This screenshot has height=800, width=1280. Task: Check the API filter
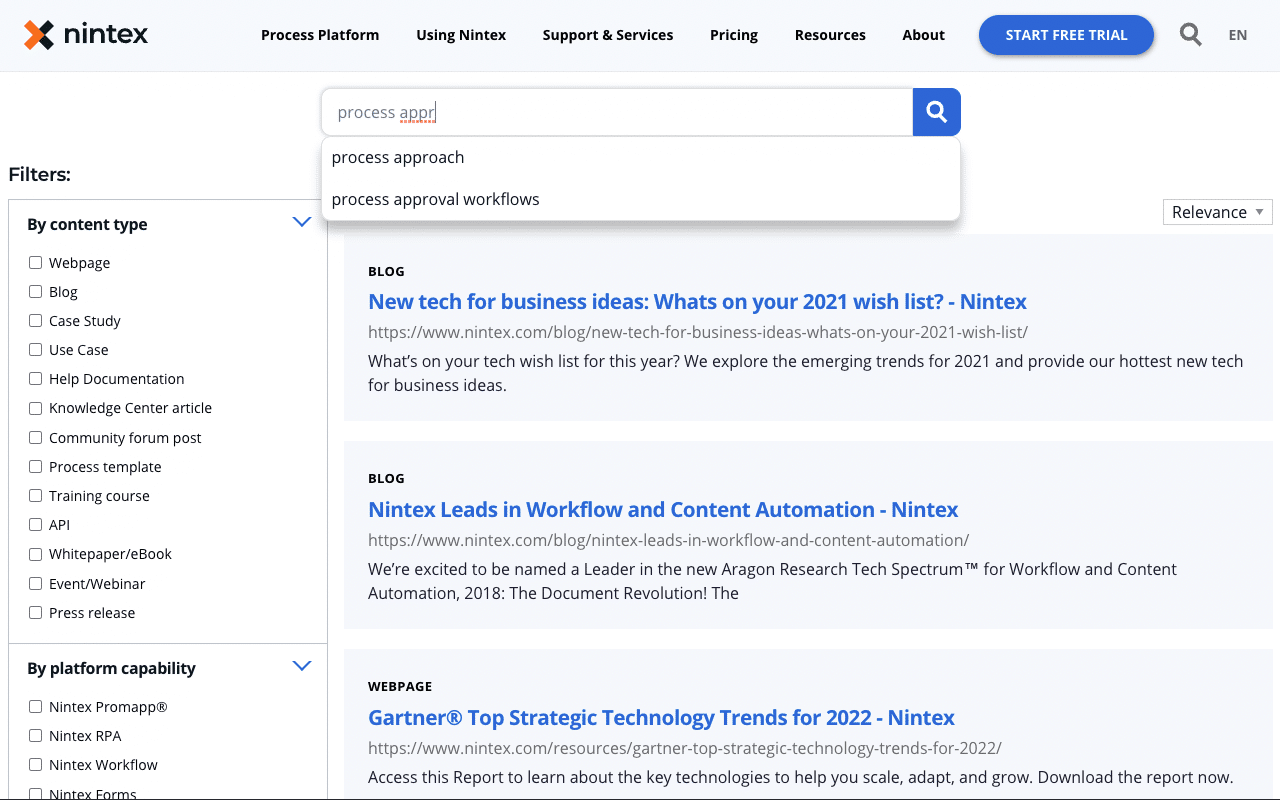(35, 525)
